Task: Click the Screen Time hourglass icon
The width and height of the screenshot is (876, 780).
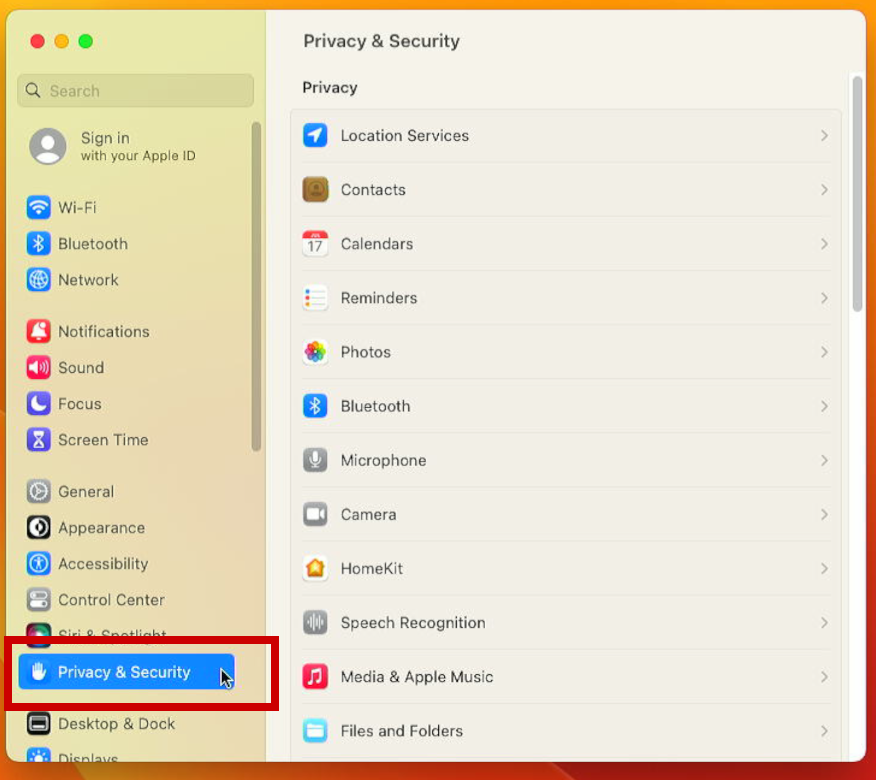Action: (x=39, y=440)
